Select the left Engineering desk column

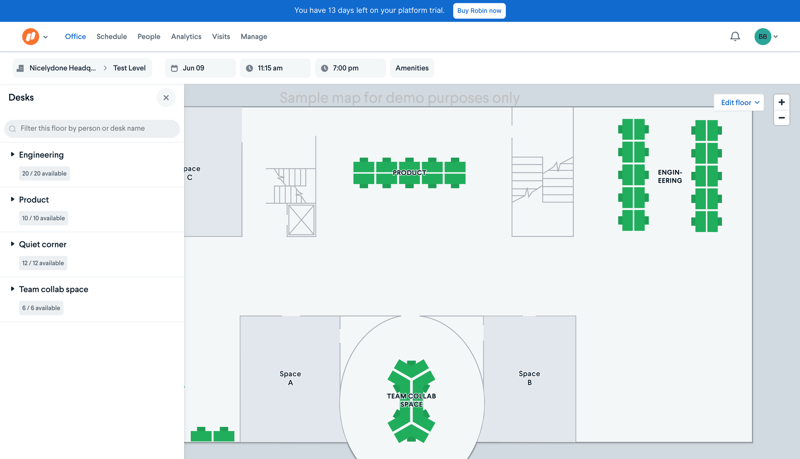click(633, 175)
